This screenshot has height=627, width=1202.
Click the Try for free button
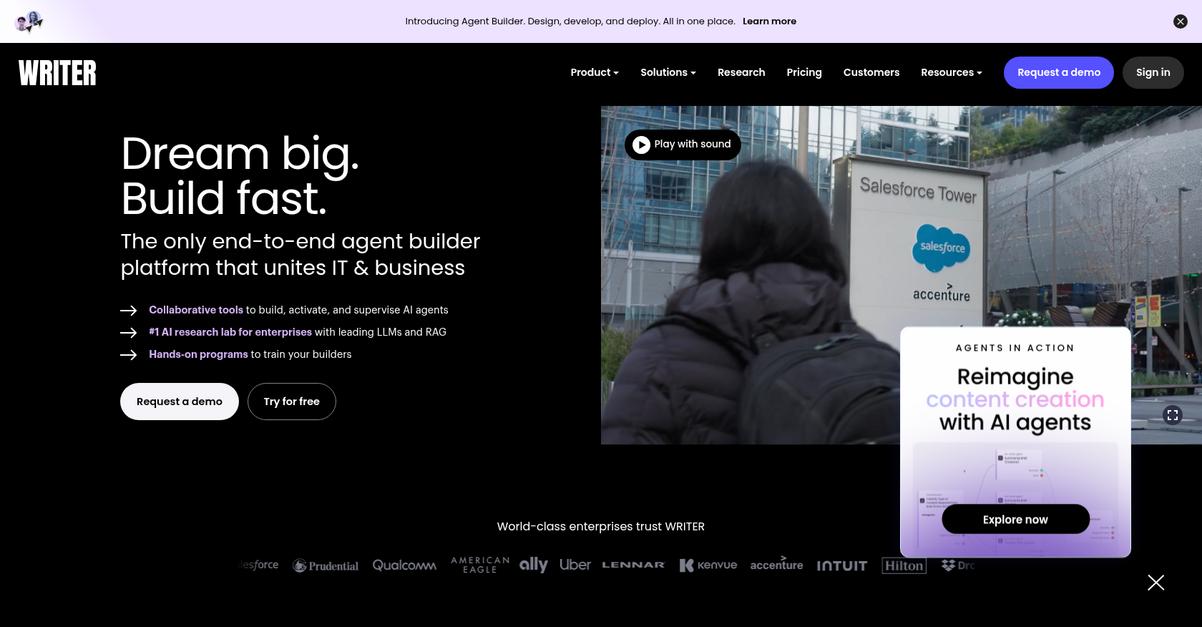[x=291, y=401]
